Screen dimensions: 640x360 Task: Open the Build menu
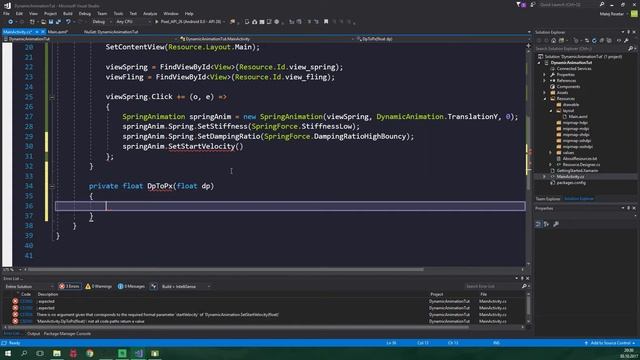click(68, 13)
